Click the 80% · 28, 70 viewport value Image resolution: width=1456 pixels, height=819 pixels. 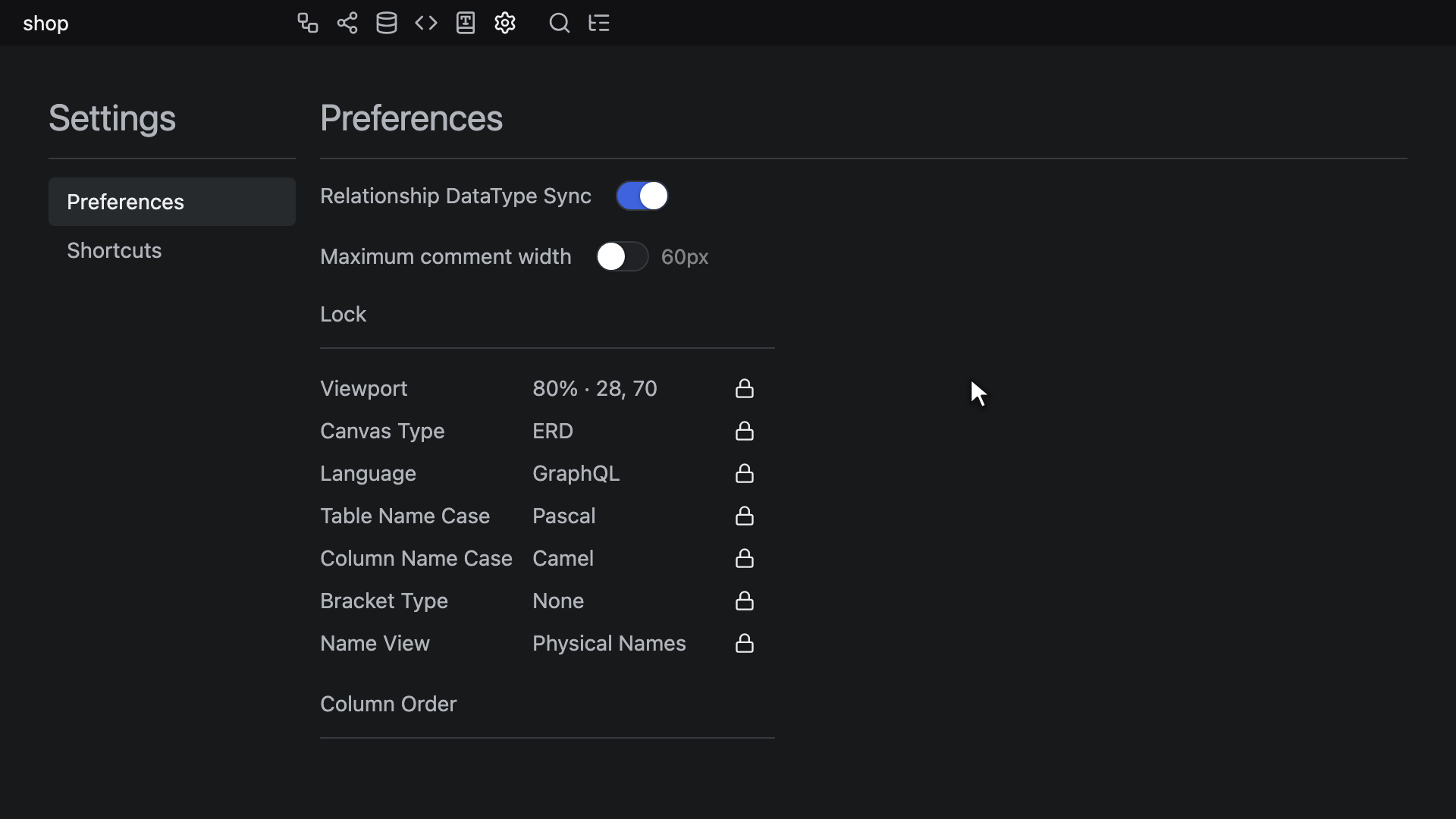595,388
